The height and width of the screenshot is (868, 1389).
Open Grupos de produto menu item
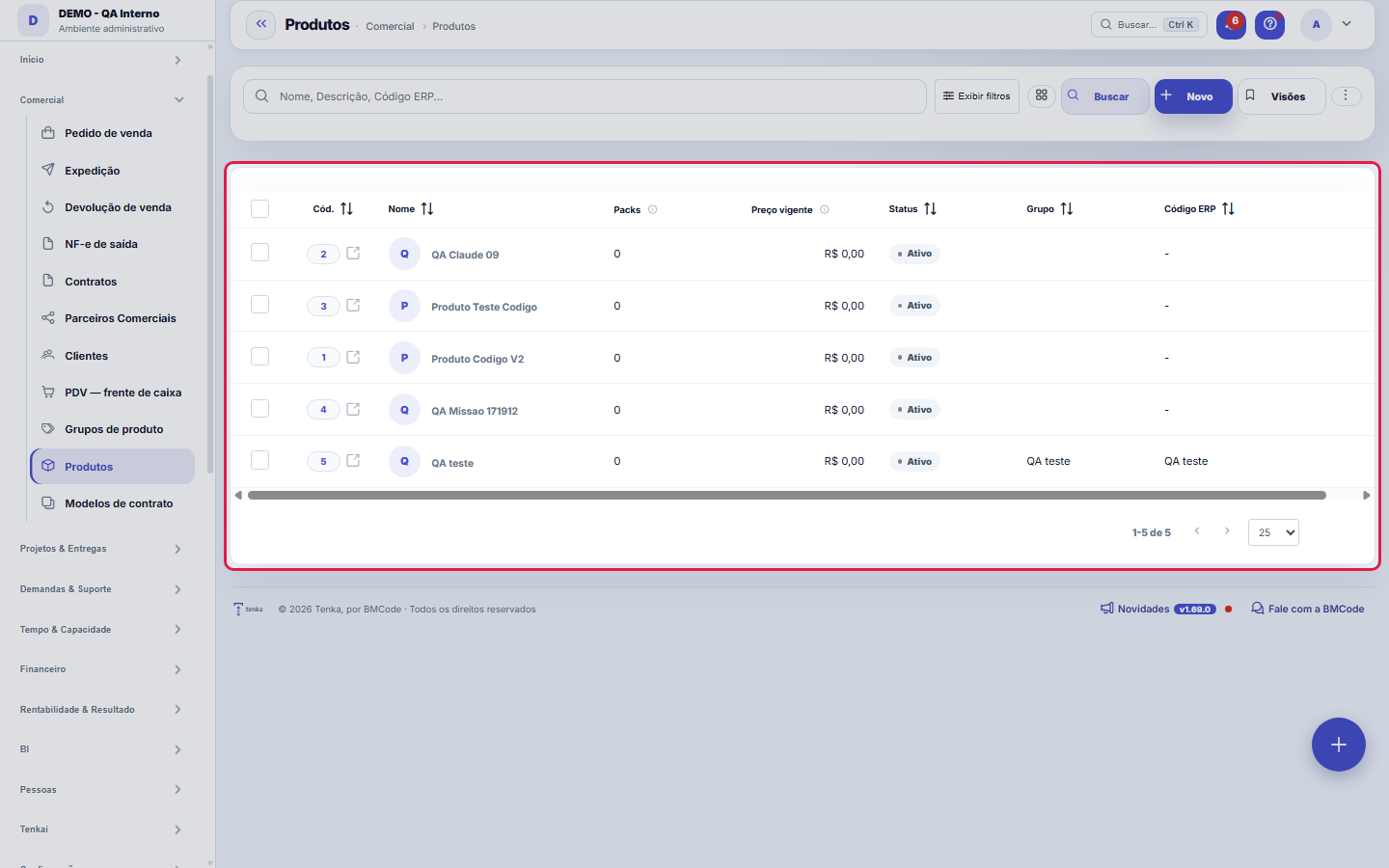tap(112, 429)
